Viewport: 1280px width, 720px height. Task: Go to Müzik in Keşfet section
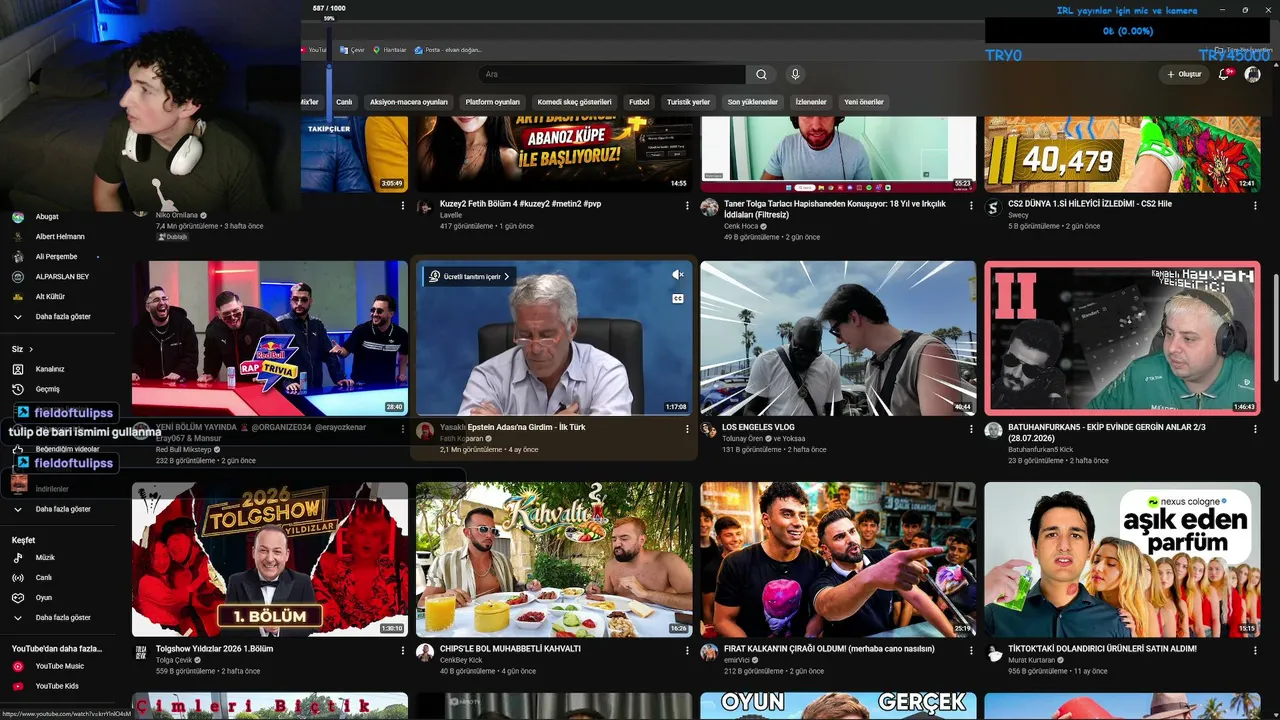point(45,557)
